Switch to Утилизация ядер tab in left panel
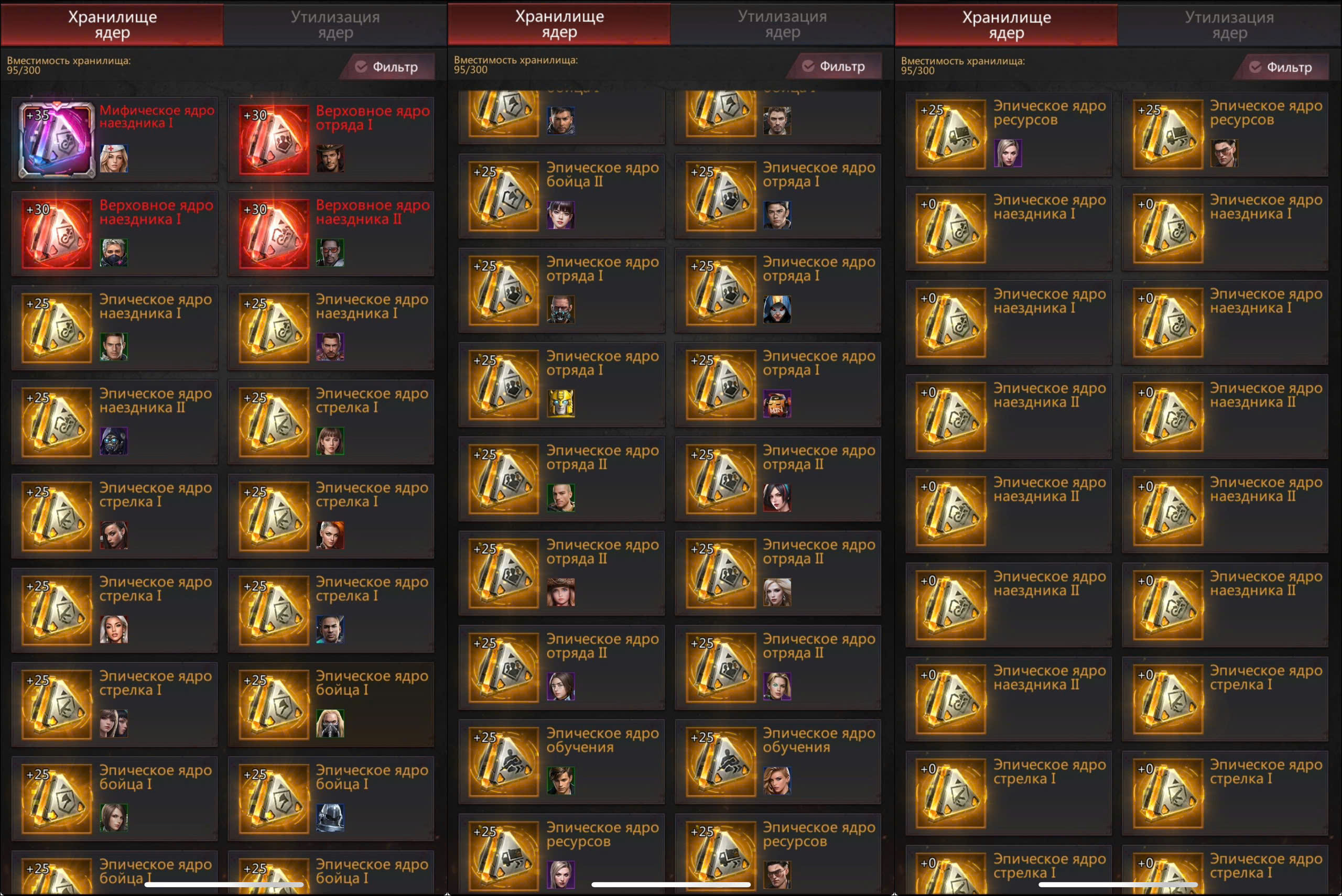The image size is (1342, 896). click(x=335, y=25)
